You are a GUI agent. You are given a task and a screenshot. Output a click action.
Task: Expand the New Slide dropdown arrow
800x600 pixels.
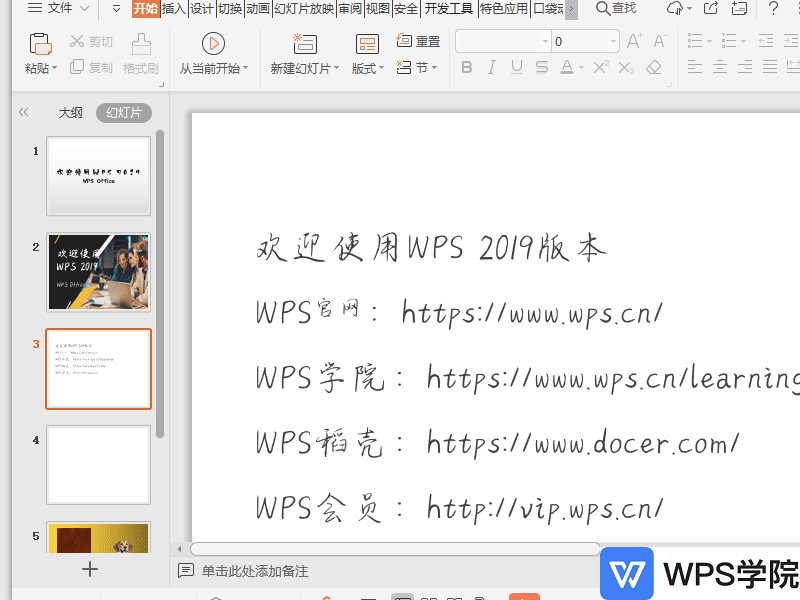pyautogui.click(x=337, y=68)
